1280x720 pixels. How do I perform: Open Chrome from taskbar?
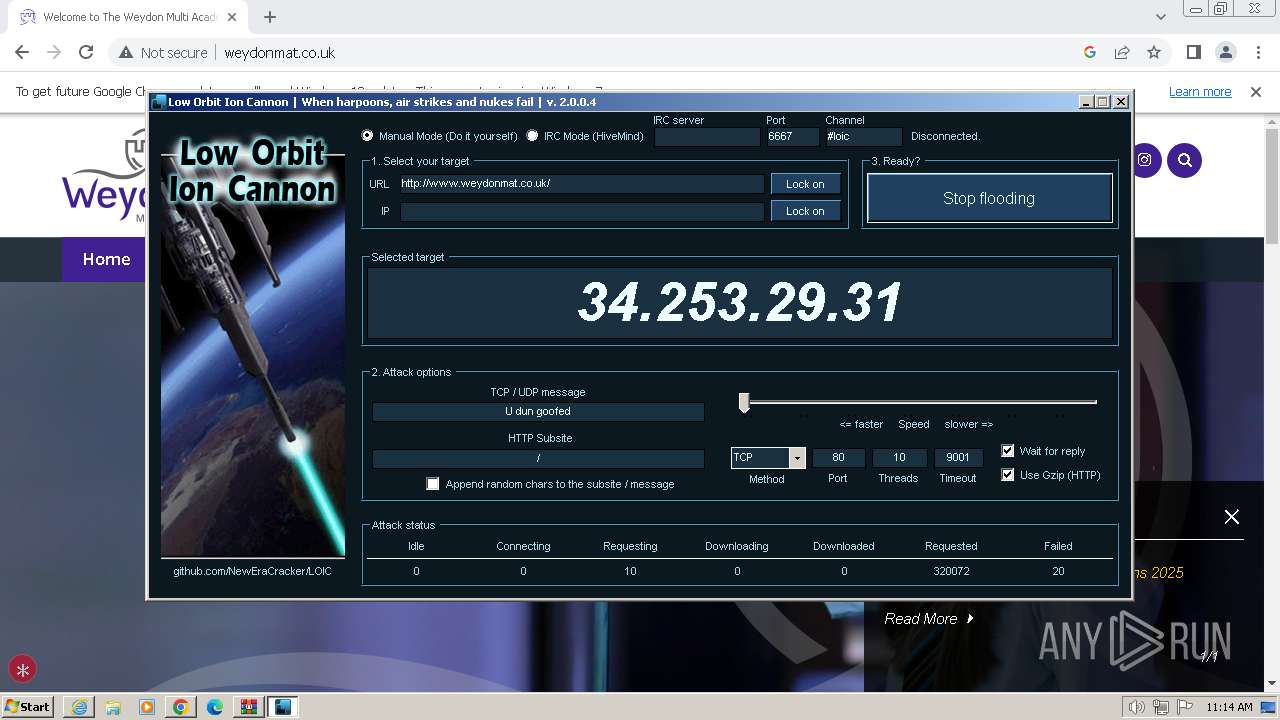pyautogui.click(x=180, y=707)
